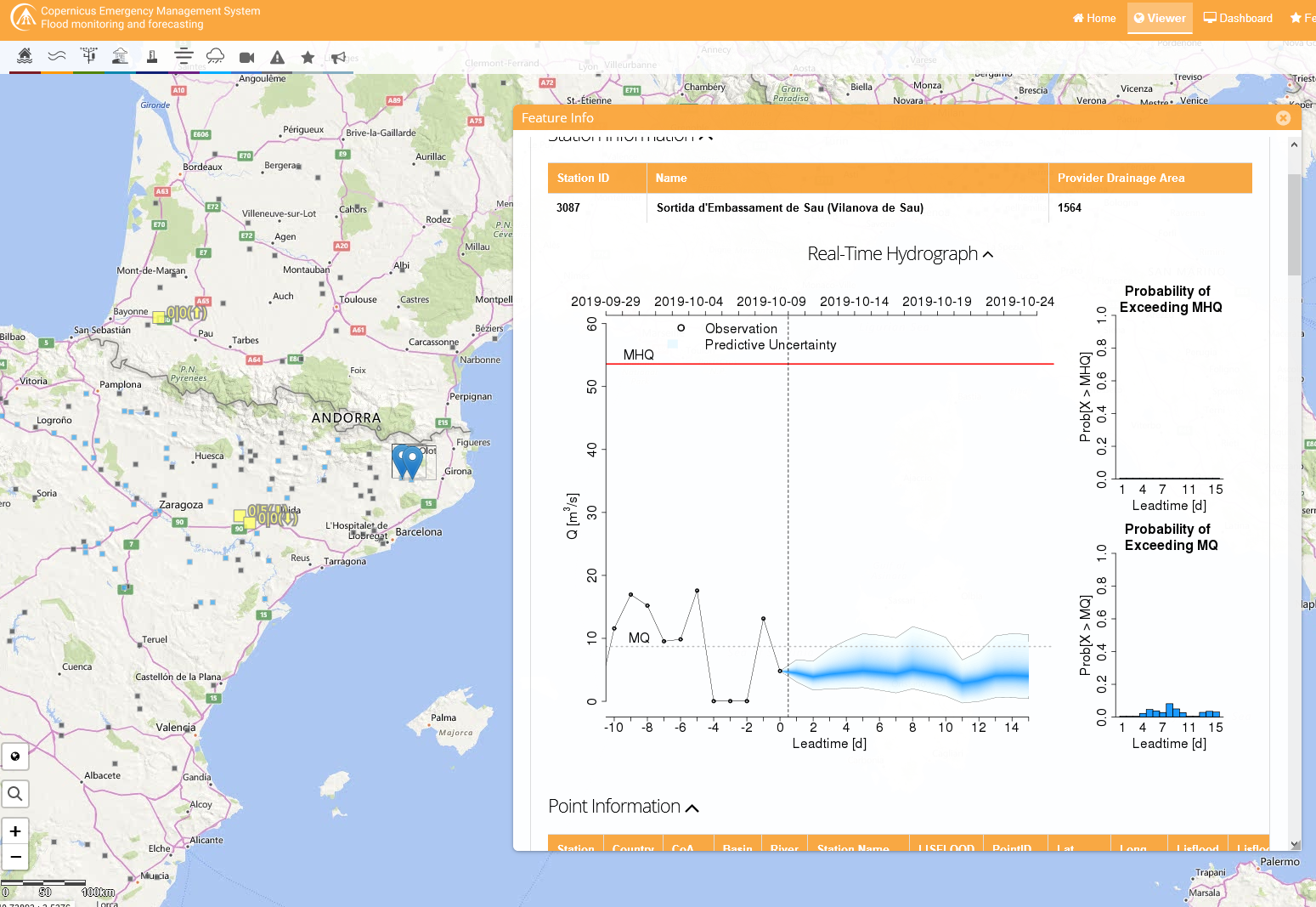Open the reservoir rainfall layer icon

point(121,57)
